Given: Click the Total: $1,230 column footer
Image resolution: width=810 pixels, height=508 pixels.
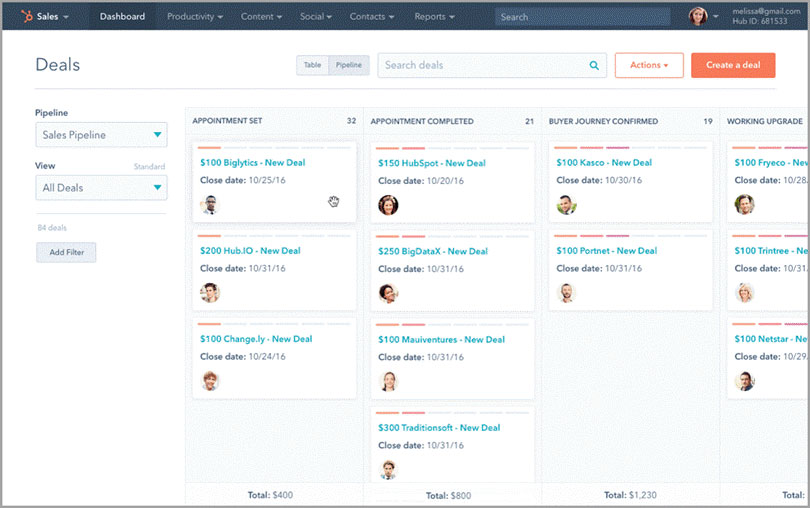Looking at the screenshot, I should tap(630, 495).
